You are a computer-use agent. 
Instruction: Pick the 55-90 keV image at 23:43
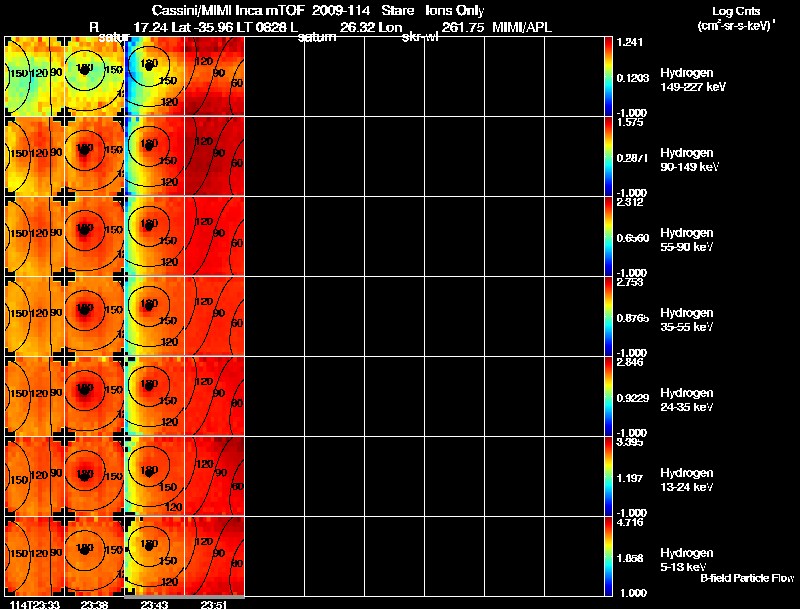click(155, 237)
